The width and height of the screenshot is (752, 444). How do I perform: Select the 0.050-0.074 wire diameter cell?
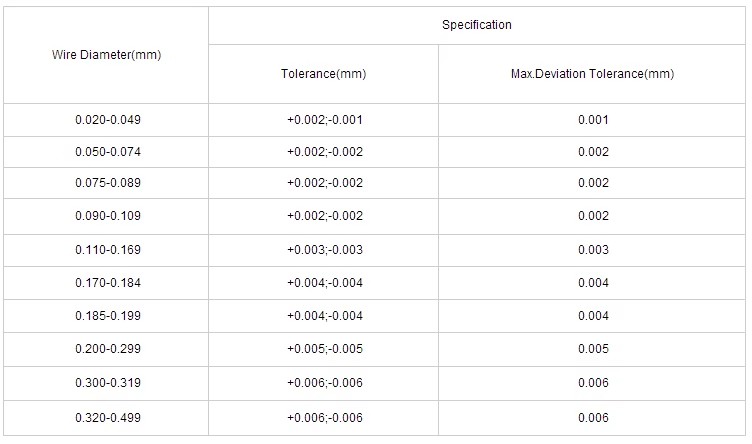pos(107,152)
